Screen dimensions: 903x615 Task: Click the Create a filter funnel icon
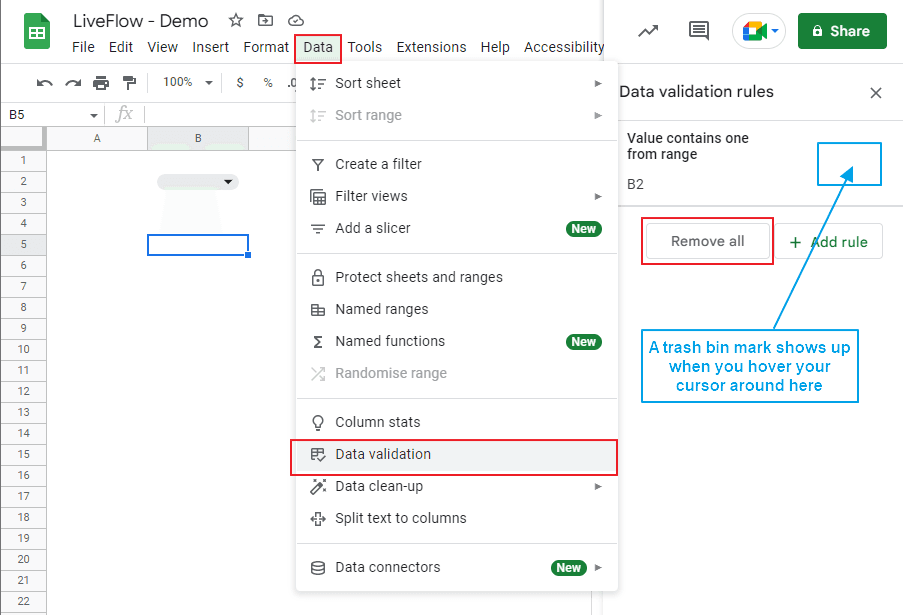(x=318, y=165)
